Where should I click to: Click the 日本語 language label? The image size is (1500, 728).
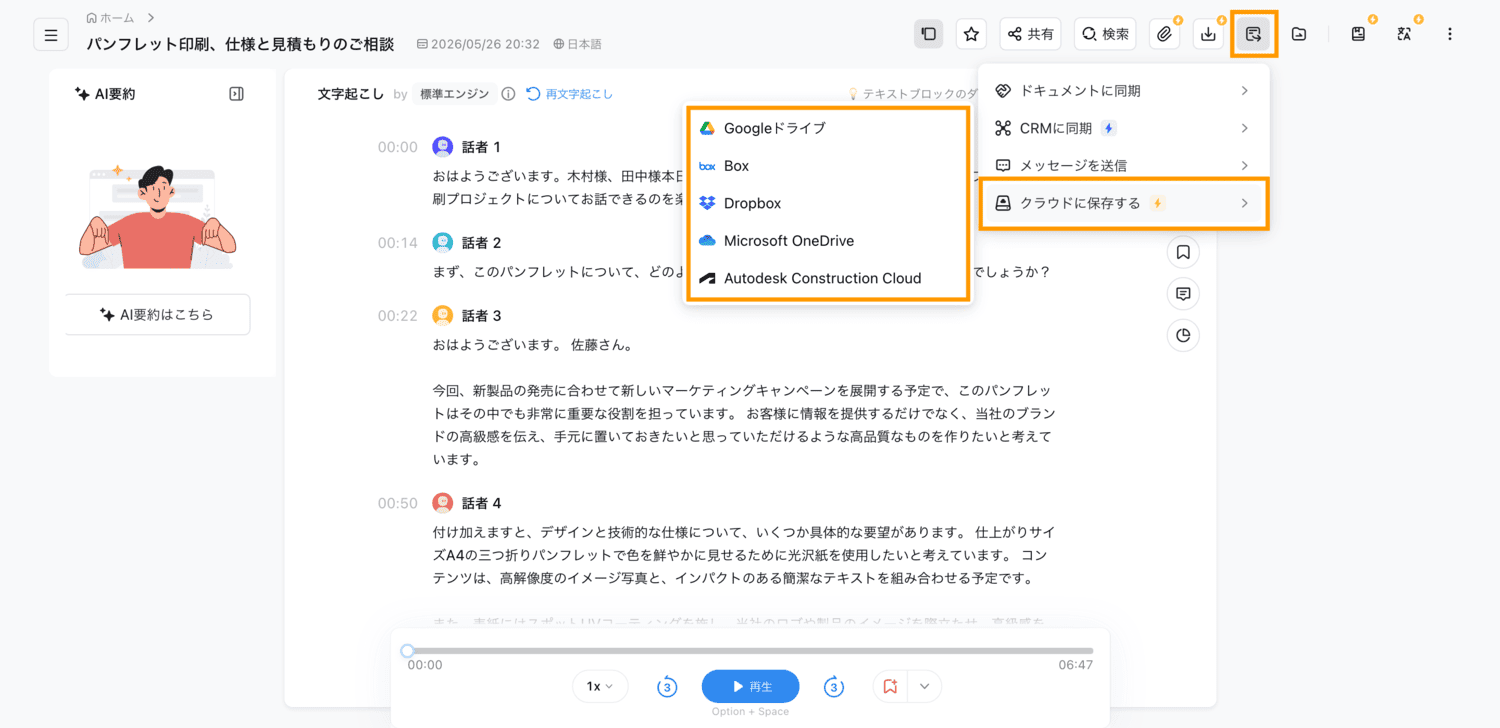(578, 44)
